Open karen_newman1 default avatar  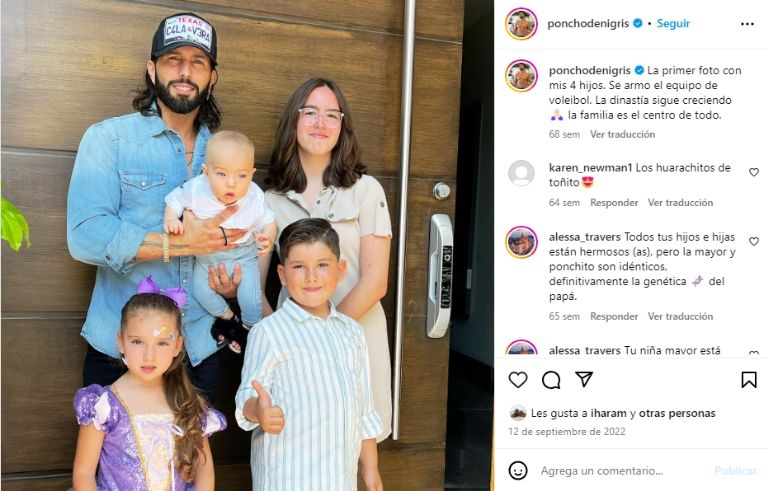[521, 173]
